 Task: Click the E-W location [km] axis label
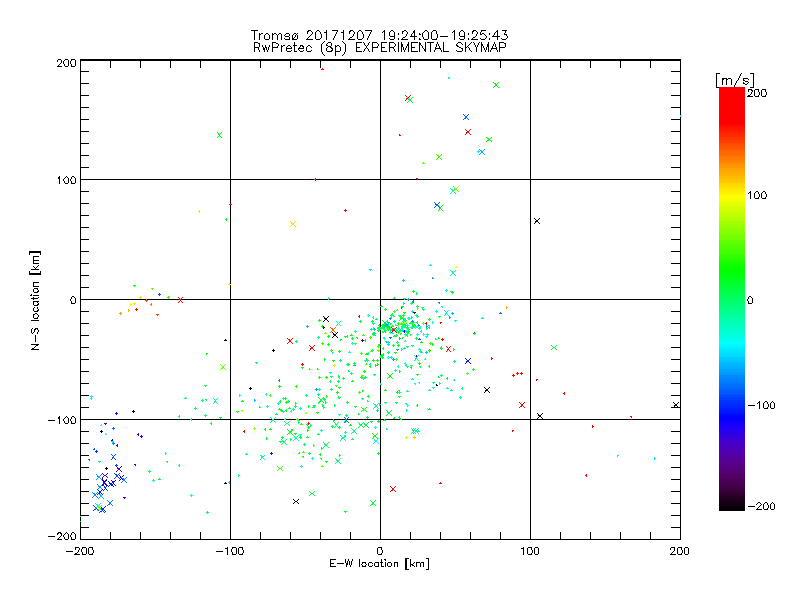tap(380, 563)
